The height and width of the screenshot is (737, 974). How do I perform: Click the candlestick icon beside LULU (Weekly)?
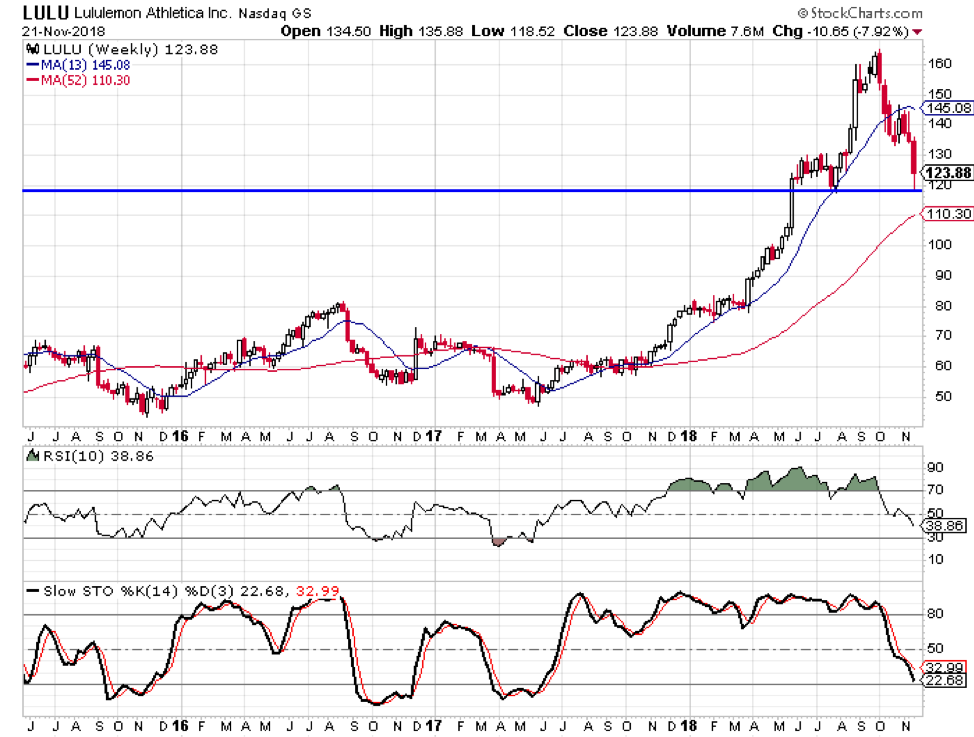(x=32, y=50)
